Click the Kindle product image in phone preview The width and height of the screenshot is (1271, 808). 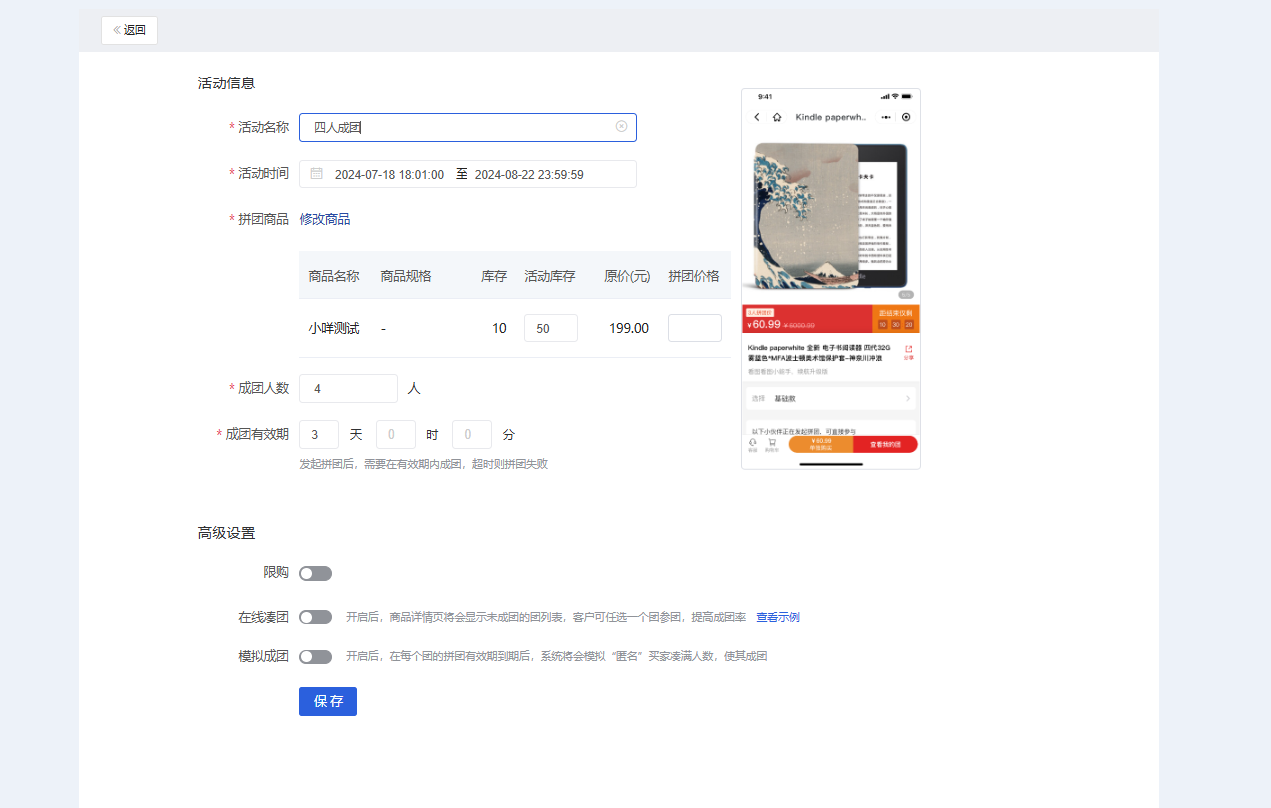click(830, 216)
